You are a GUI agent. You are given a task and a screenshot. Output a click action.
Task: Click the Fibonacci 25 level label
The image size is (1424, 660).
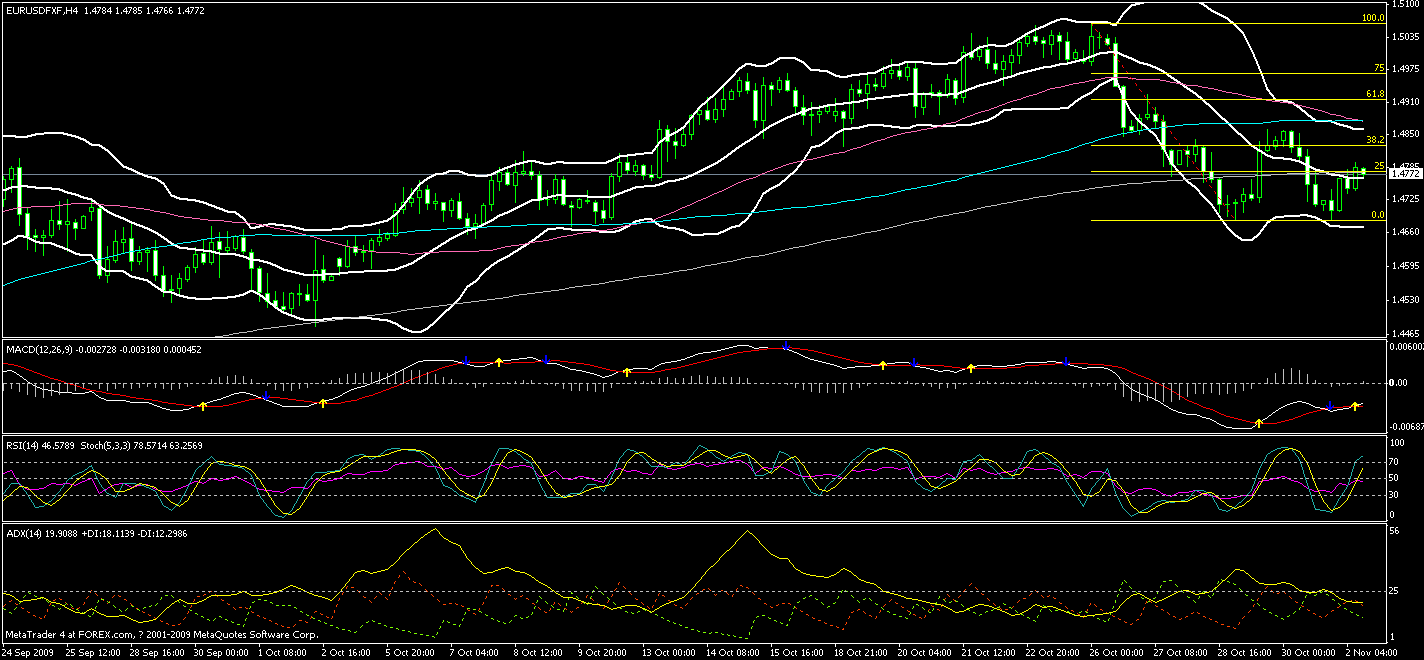(1379, 166)
